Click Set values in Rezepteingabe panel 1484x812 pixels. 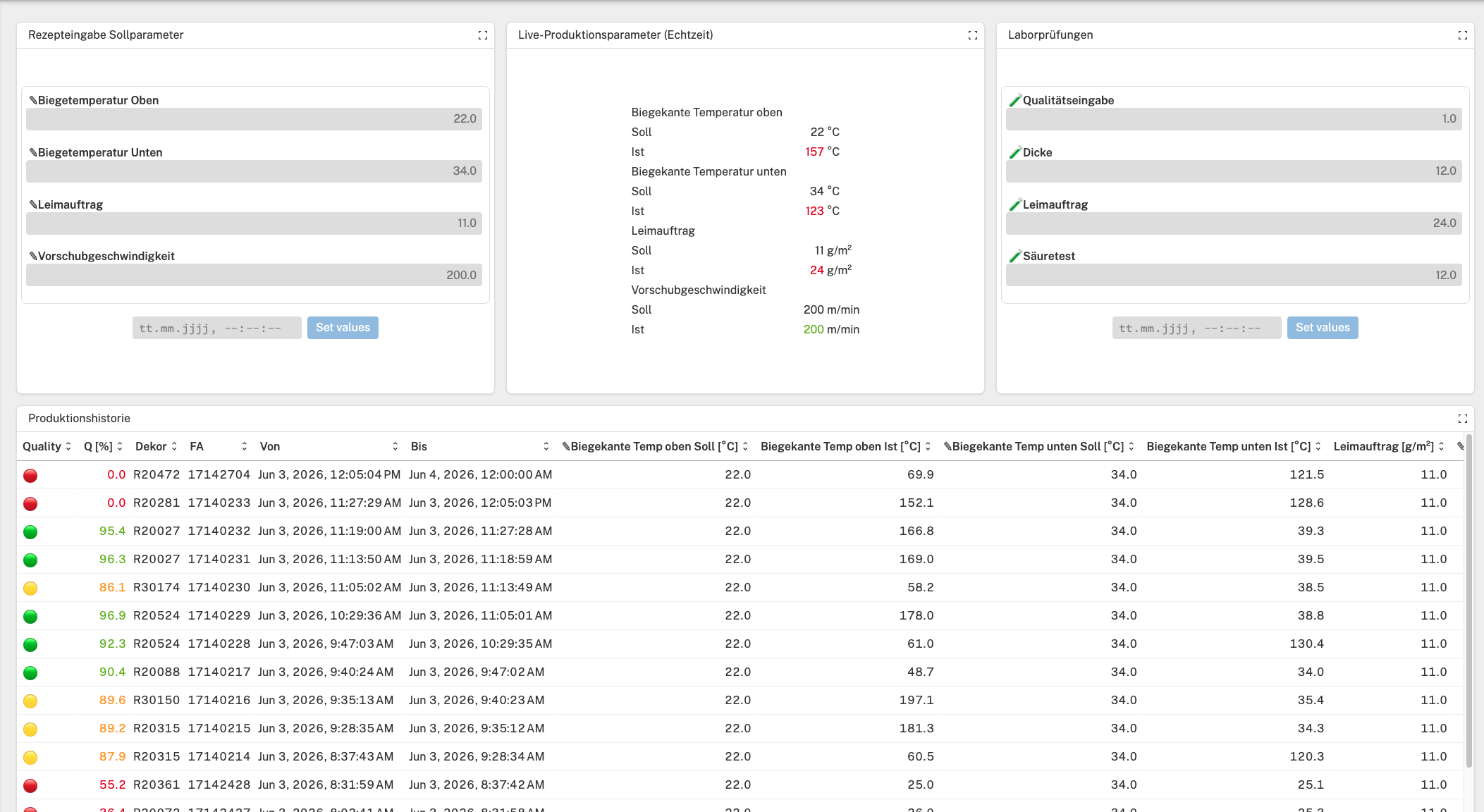(x=343, y=328)
